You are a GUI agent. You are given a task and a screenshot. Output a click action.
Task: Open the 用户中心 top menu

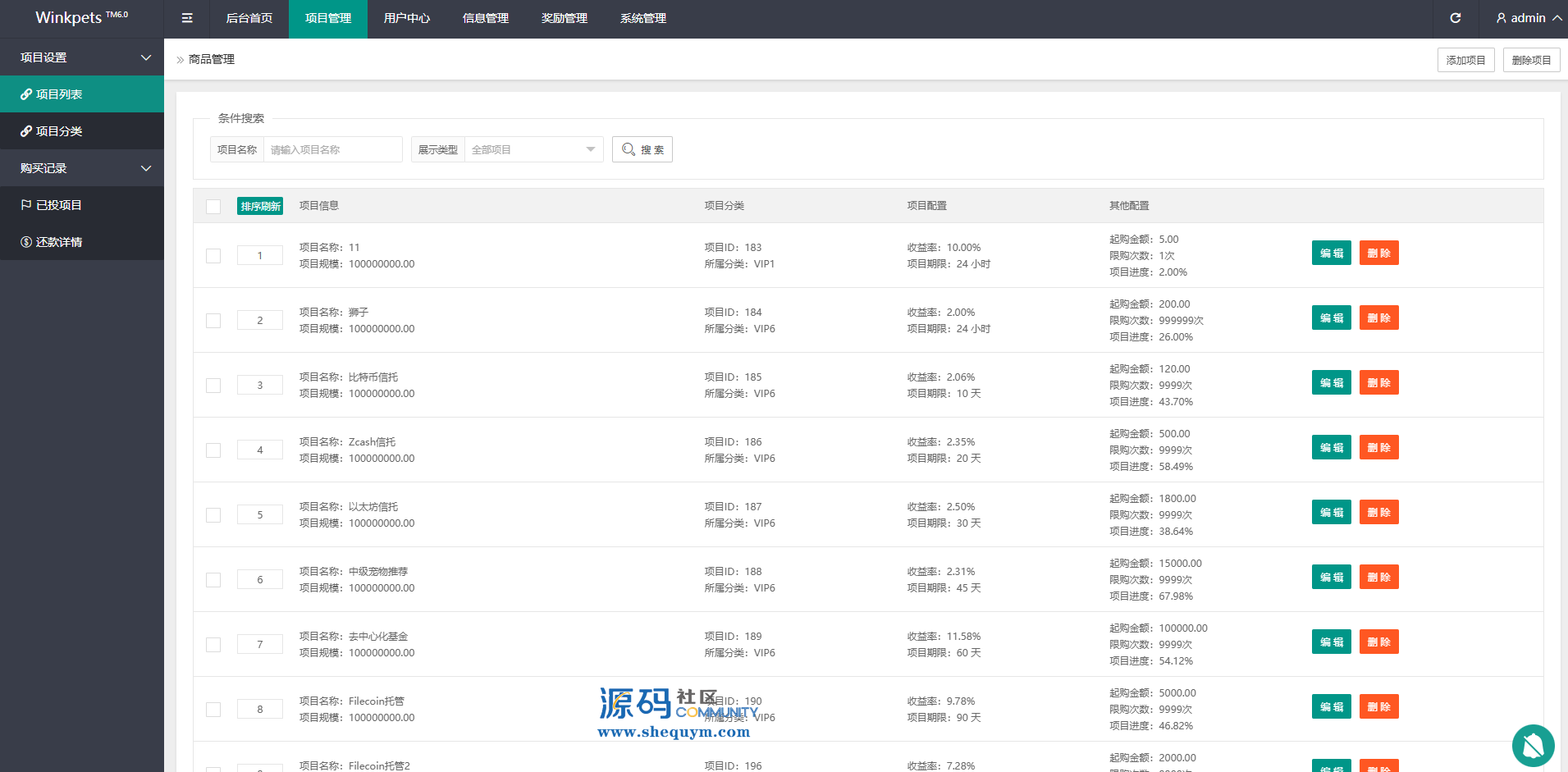click(407, 18)
